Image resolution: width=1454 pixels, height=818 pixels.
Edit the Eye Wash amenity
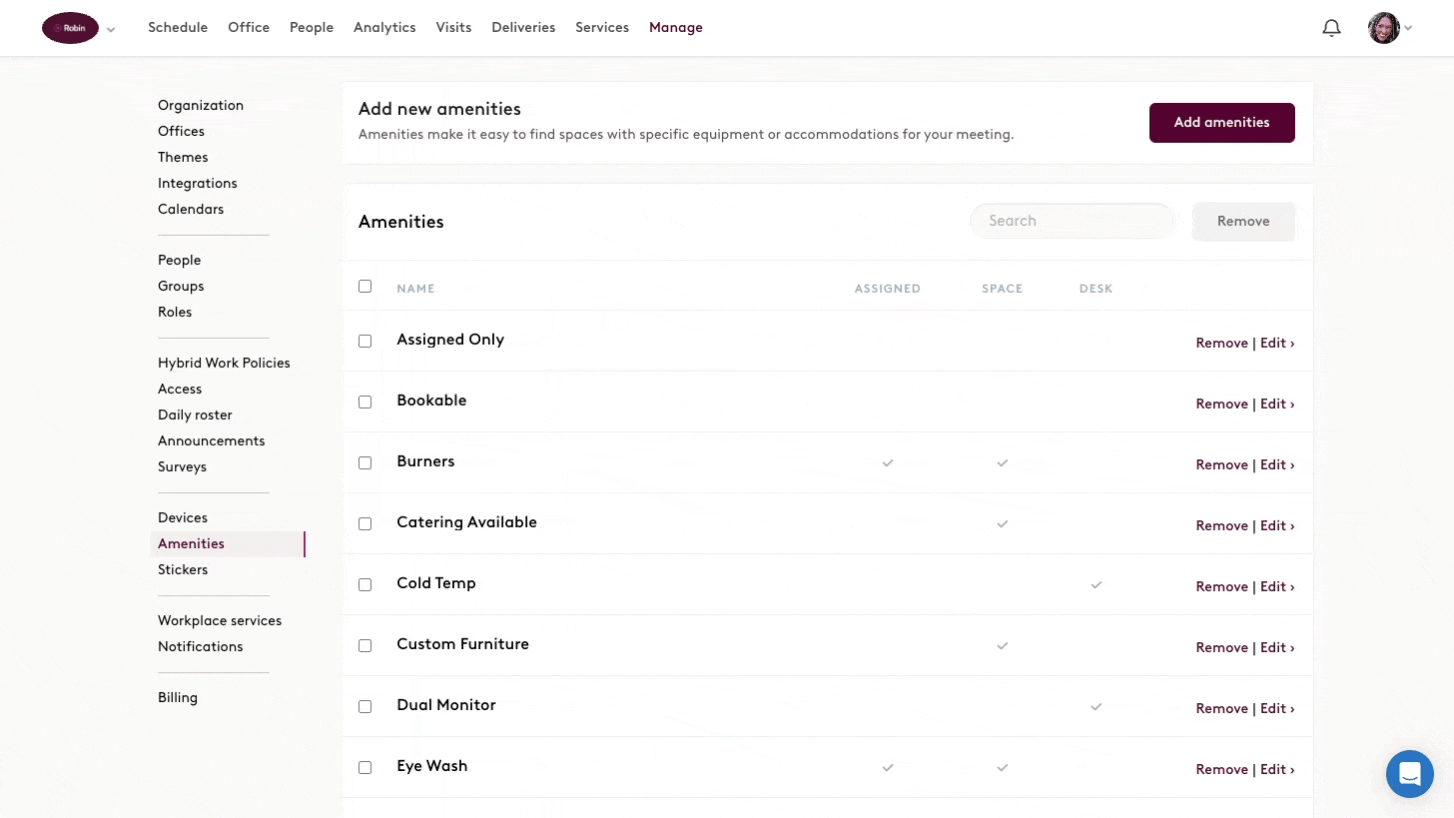point(1277,770)
